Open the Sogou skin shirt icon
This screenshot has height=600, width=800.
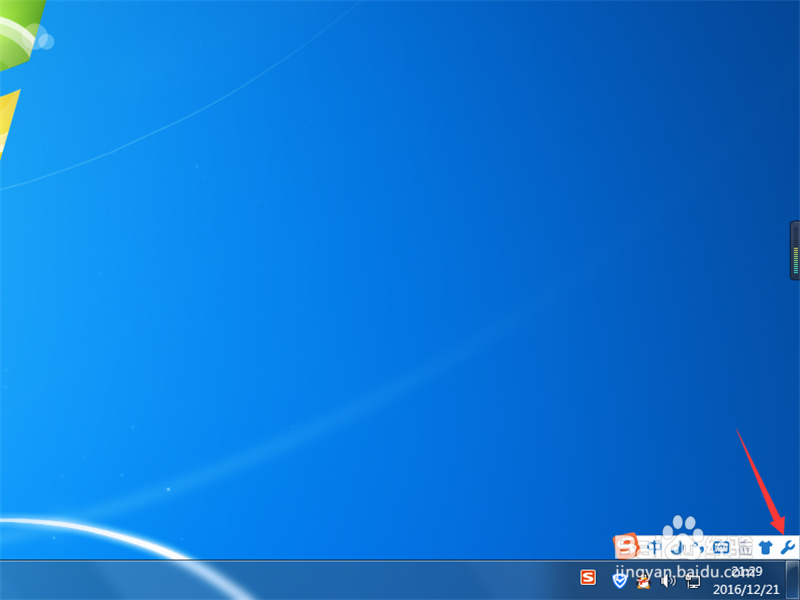coord(765,548)
